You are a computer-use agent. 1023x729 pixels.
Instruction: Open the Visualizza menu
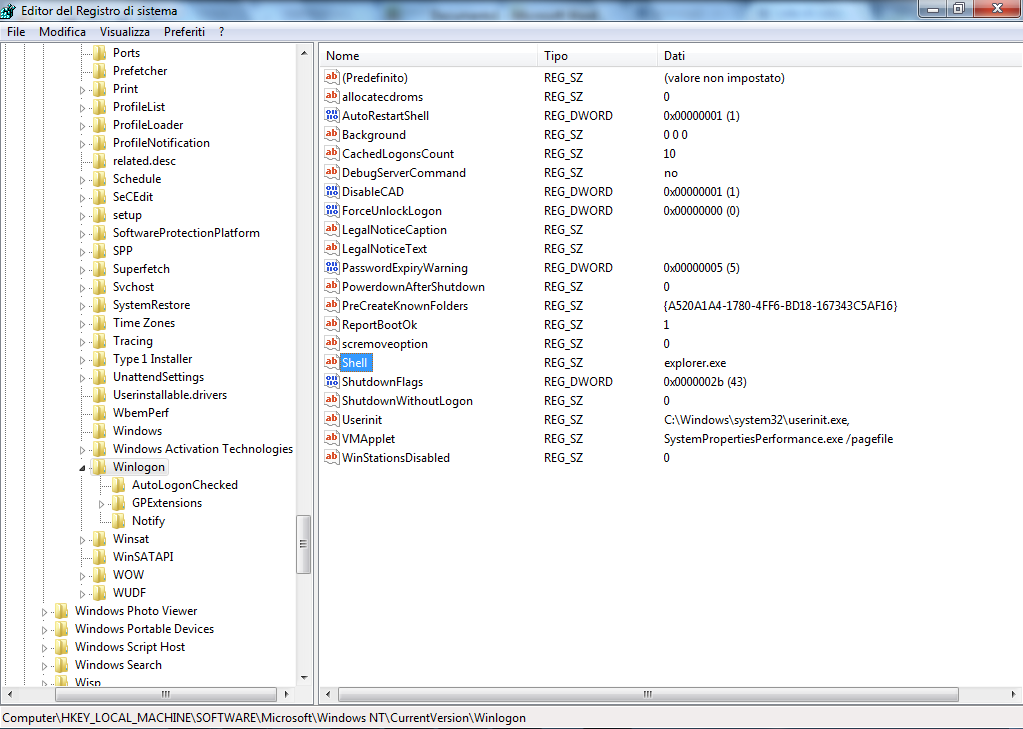coord(125,31)
